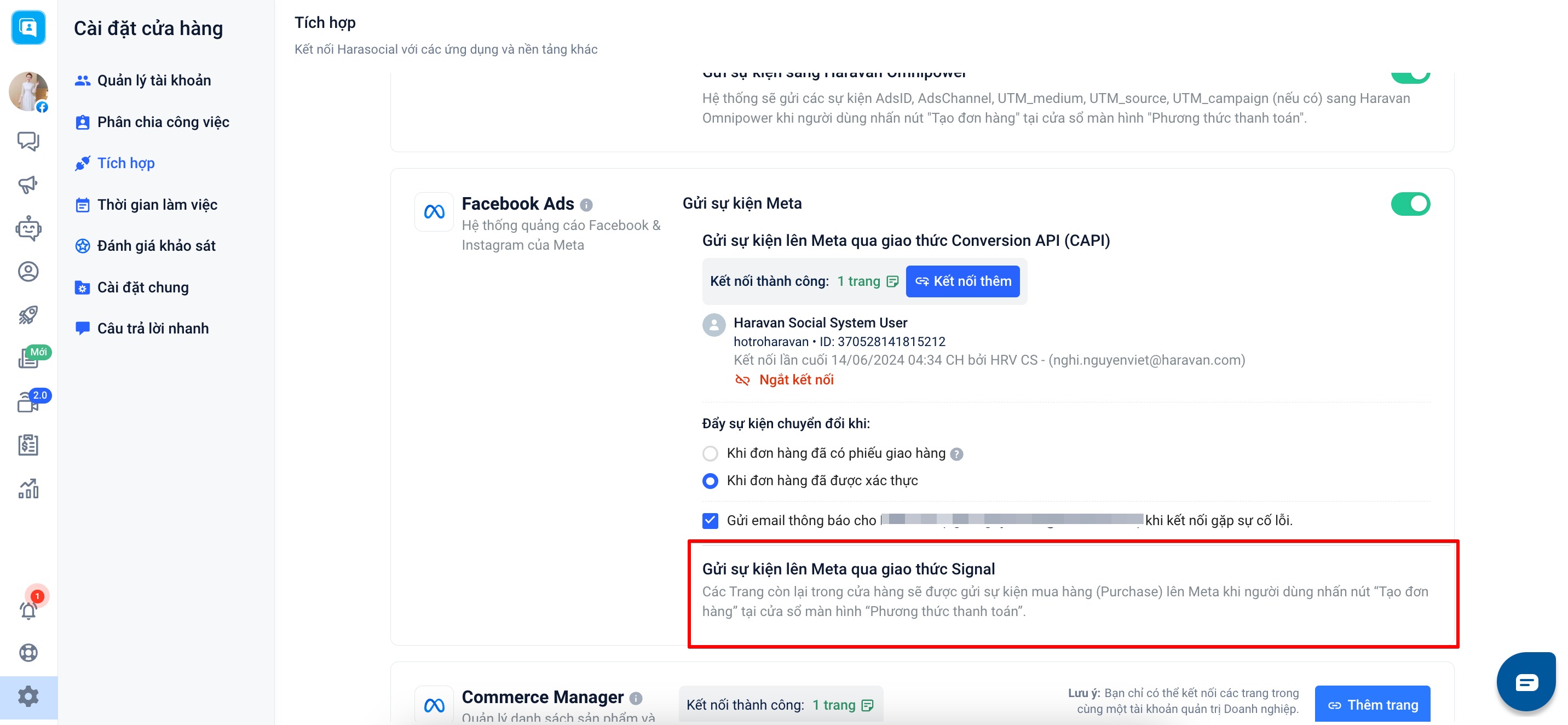Go to Thời gian làm việc settings
Viewport: 1568px width, 725px height.
pyautogui.click(x=157, y=205)
